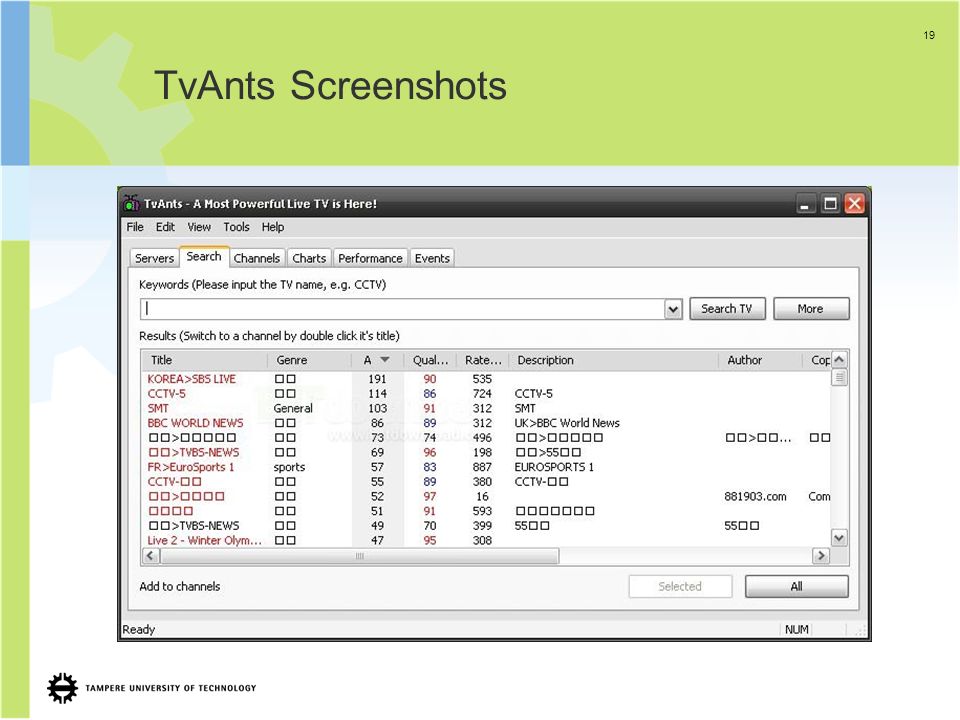
Task: Go to the Performance tab
Action: tap(370, 258)
